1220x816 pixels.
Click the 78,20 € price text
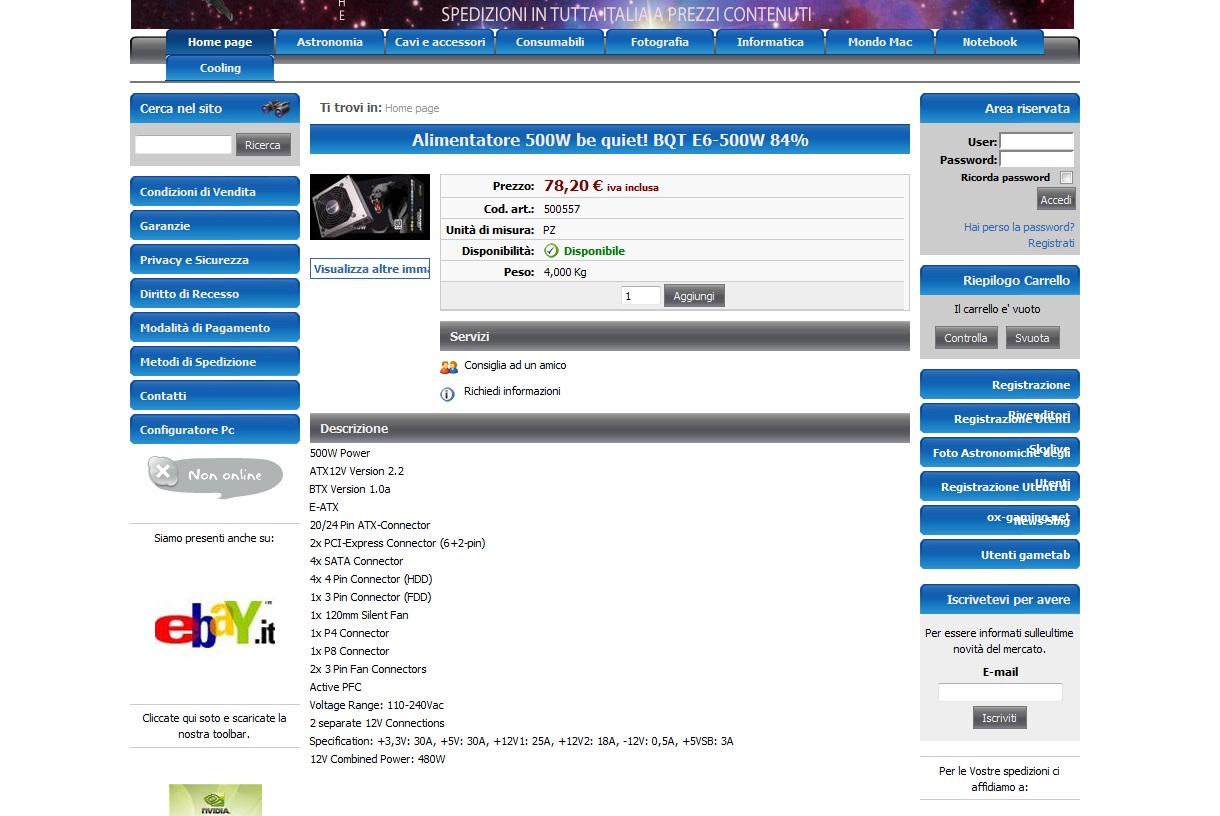pos(573,186)
